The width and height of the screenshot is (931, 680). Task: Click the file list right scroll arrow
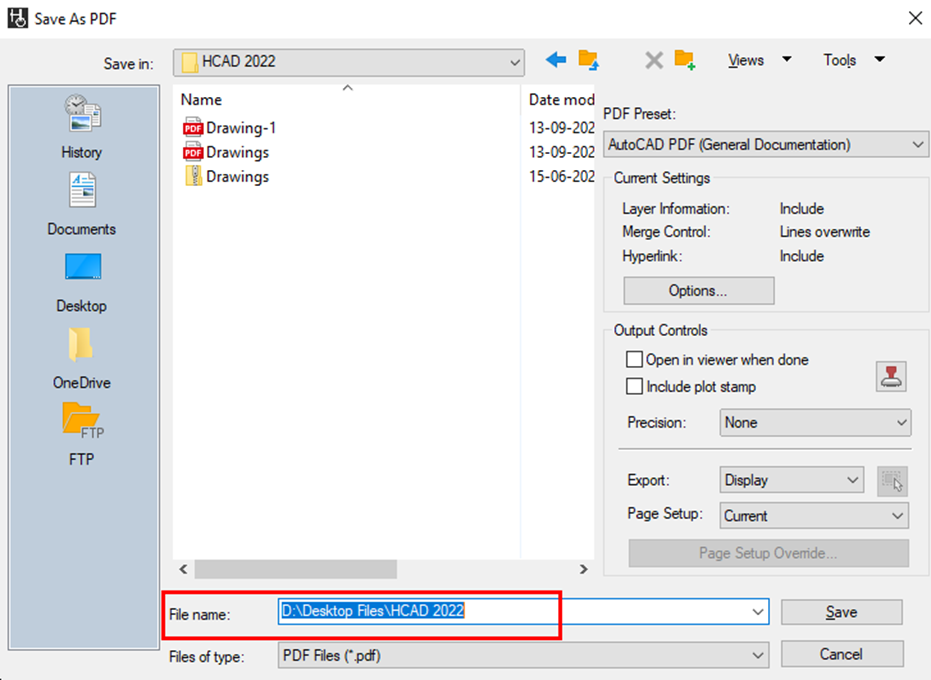(583, 569)
